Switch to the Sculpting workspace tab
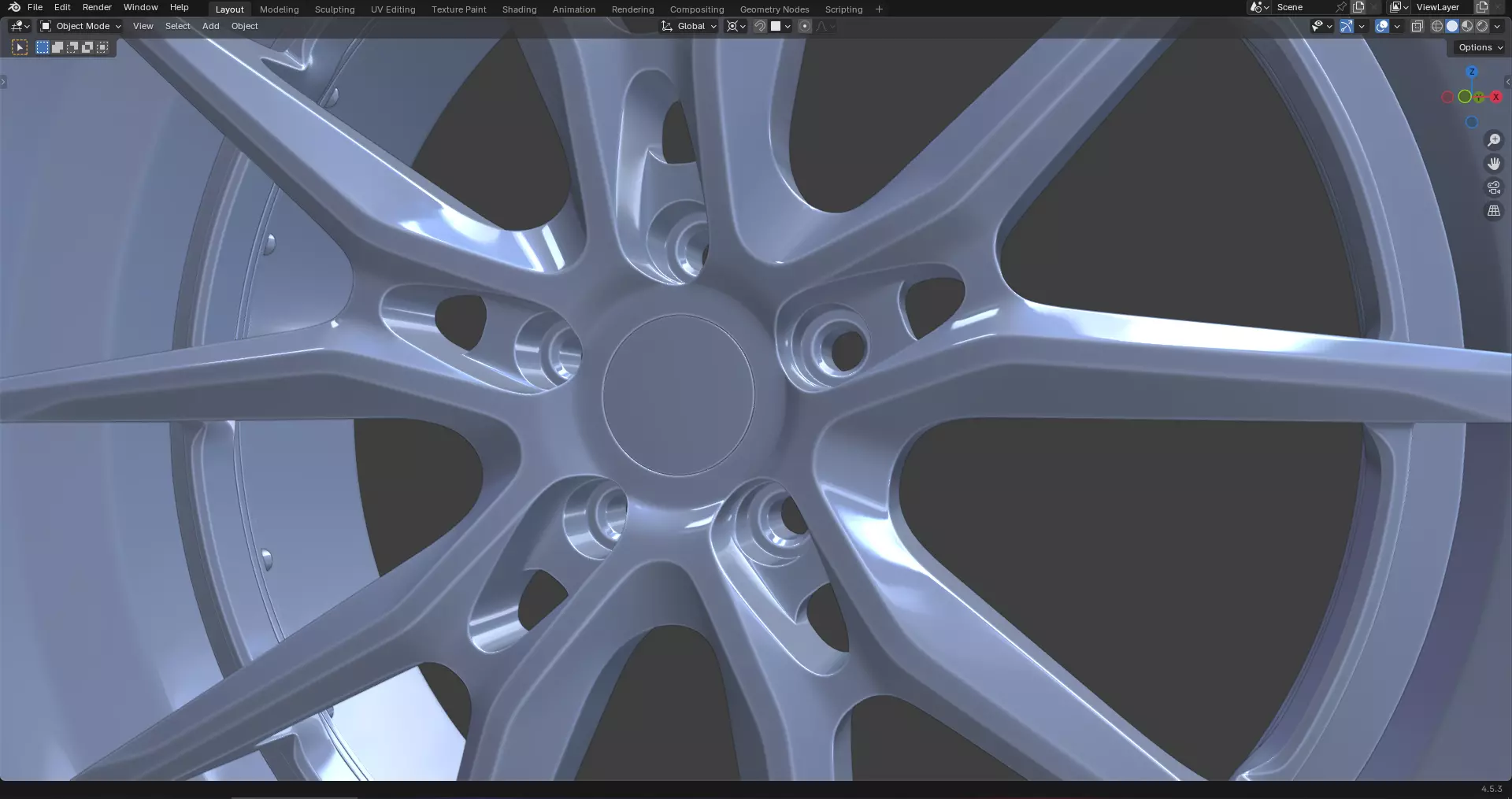The width and height of the screenshot is (1512, 799). point(335,9)
